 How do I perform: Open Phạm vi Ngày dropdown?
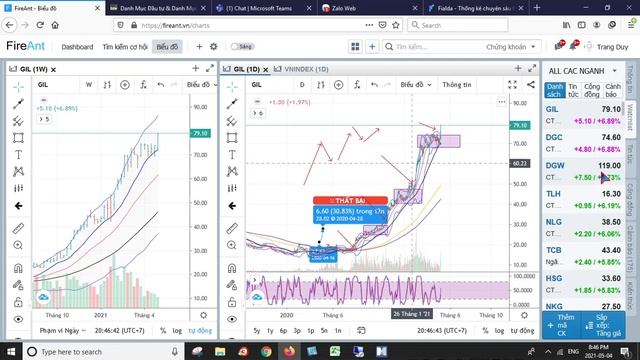(62, 331)
